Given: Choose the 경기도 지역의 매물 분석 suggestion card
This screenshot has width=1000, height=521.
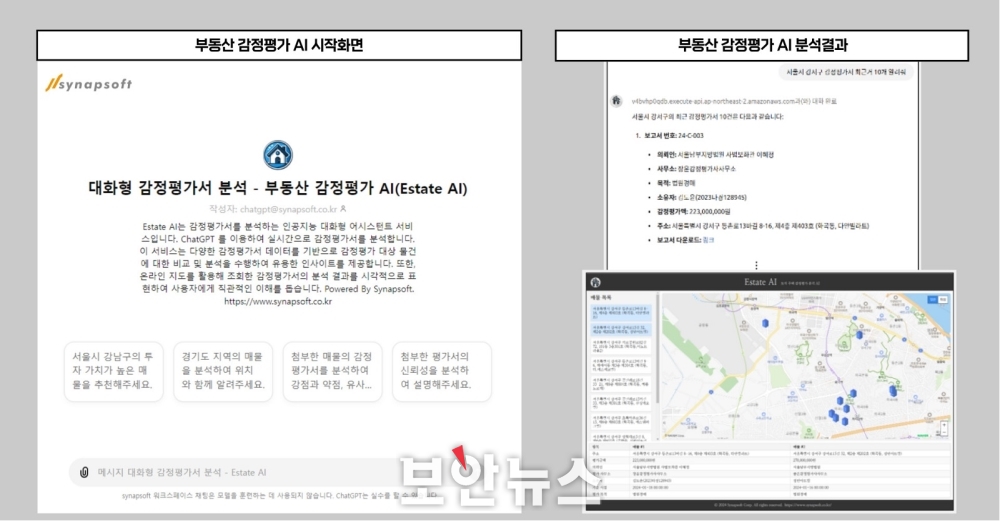Looking at the screenshot, I should 223,371.
